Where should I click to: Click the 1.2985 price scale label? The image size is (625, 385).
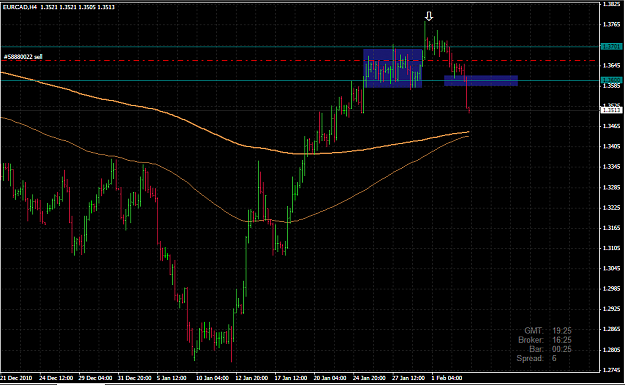[x=611, y=289]
